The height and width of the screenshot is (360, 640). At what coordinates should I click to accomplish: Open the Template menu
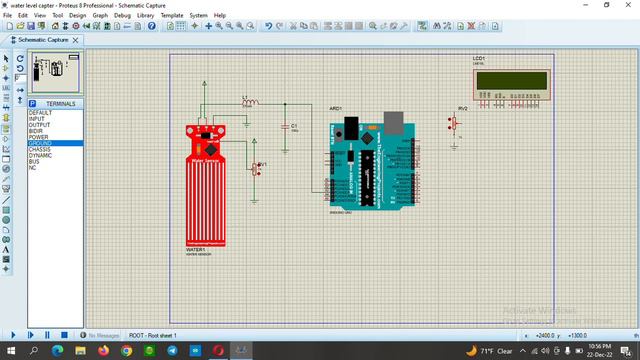pos(172,16)
